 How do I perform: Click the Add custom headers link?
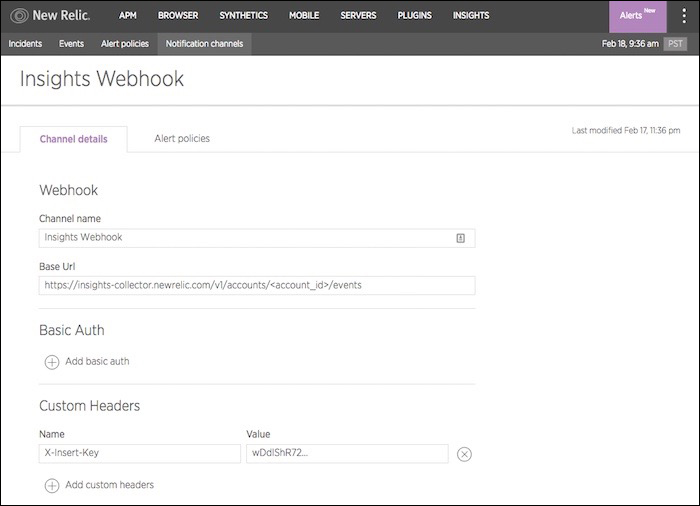(x=109, y=485)
